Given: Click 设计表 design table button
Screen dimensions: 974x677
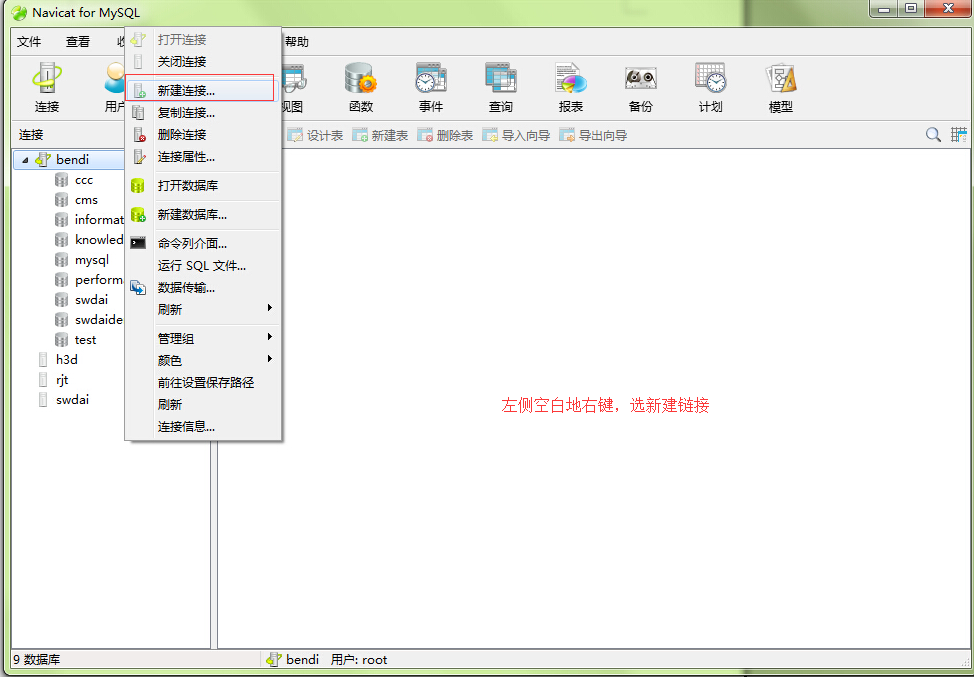Looking at the screenshot, I should click(315, 135).
